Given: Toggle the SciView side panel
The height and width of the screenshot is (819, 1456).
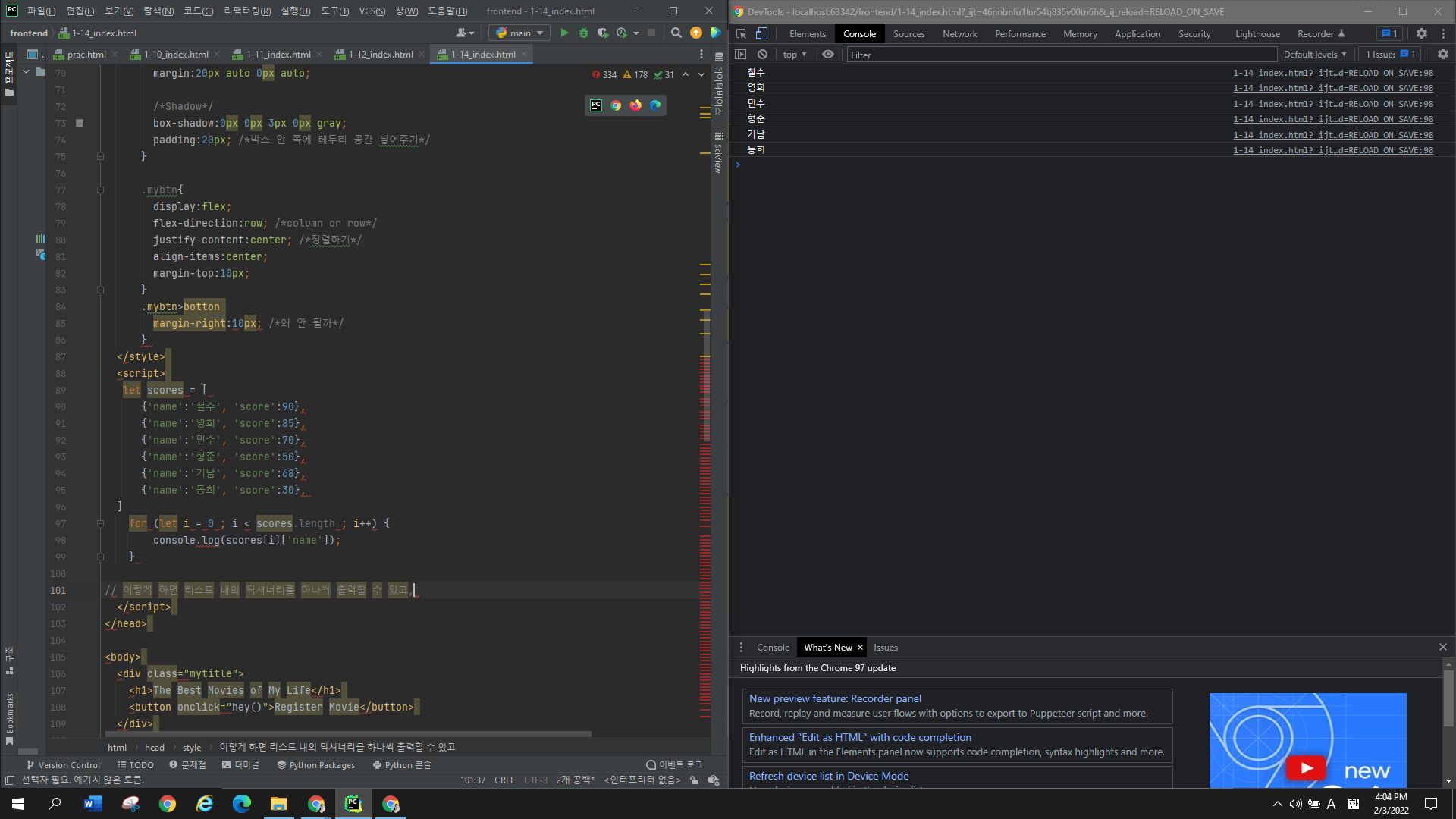Looking at the screenshot, I should point(719,153).
